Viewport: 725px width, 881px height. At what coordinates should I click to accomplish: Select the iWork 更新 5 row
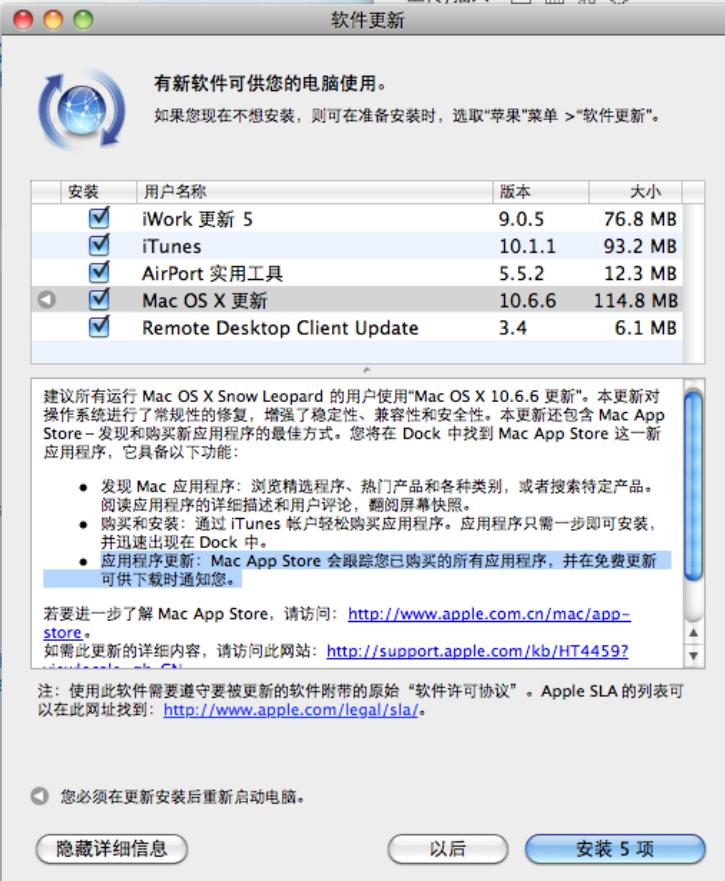click(x=357, y=219)
